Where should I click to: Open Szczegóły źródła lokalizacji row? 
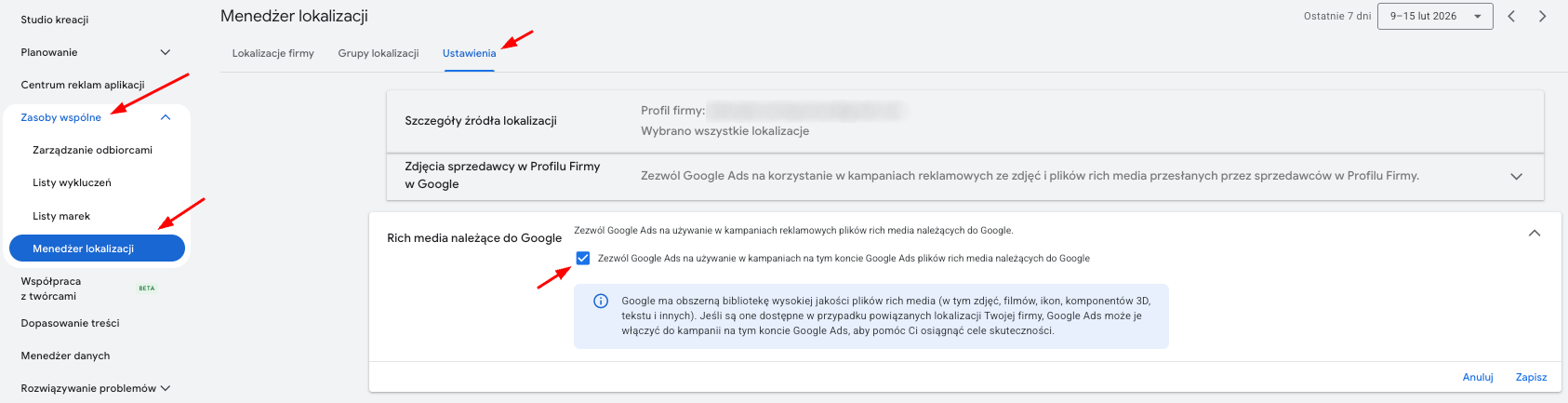(x=965, y=121)
